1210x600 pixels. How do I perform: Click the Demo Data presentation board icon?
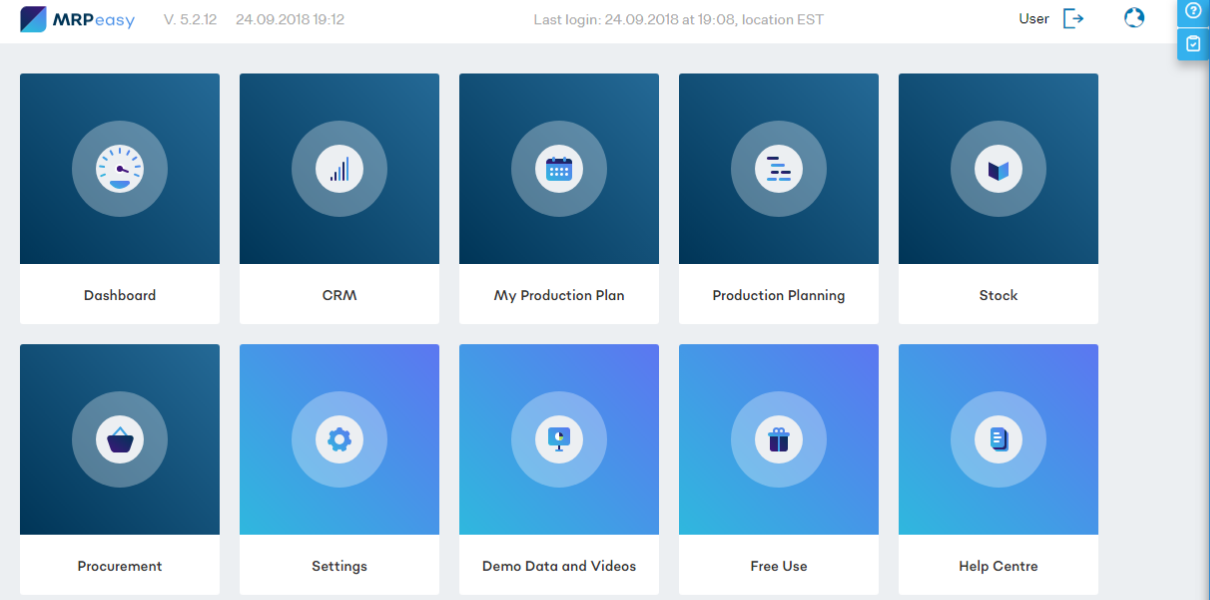point(559,440)
